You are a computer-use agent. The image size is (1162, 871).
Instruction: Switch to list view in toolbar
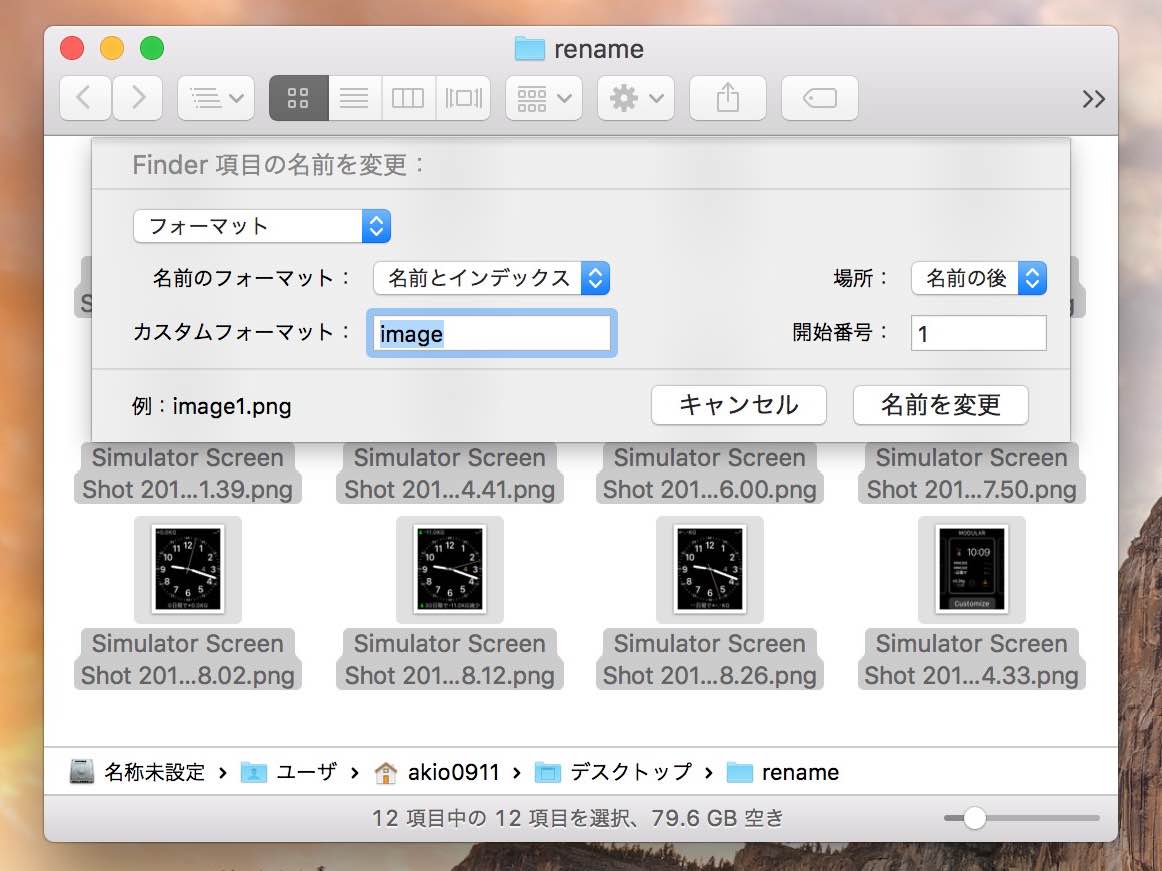(354, 98)
